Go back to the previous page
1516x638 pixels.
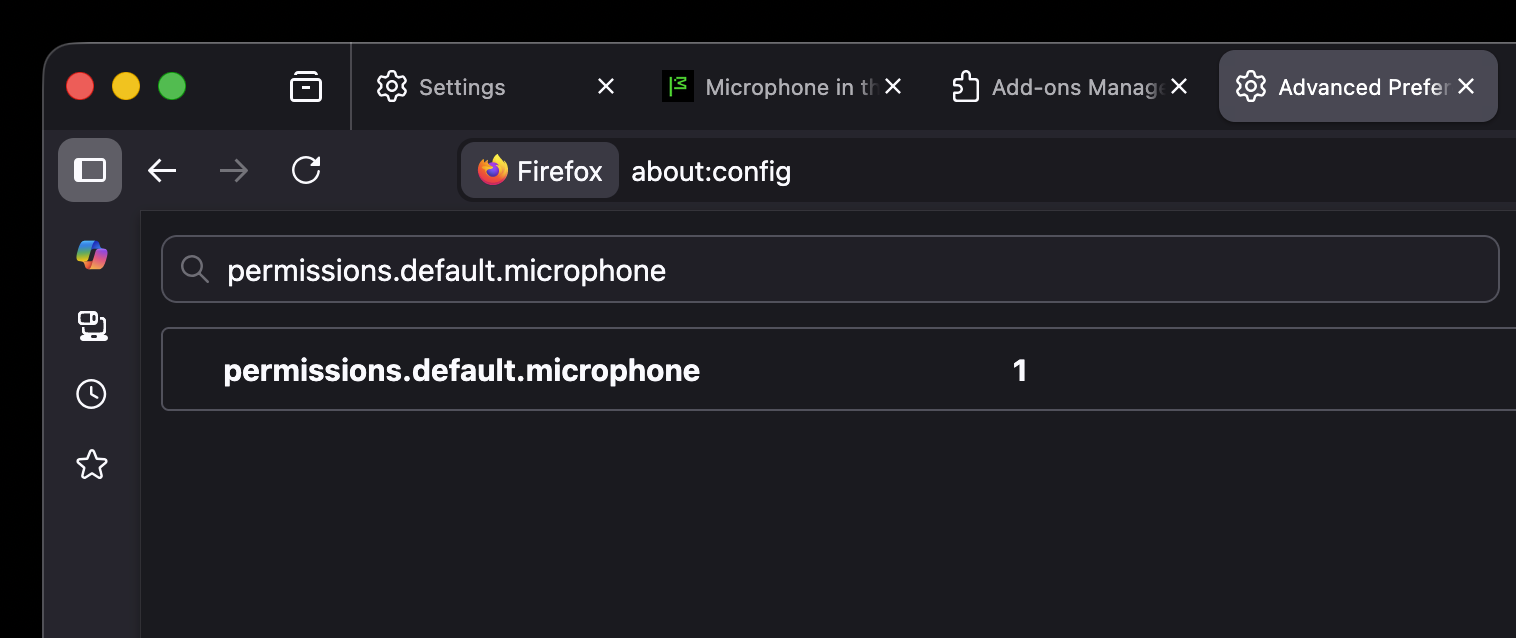click(162, 171)
